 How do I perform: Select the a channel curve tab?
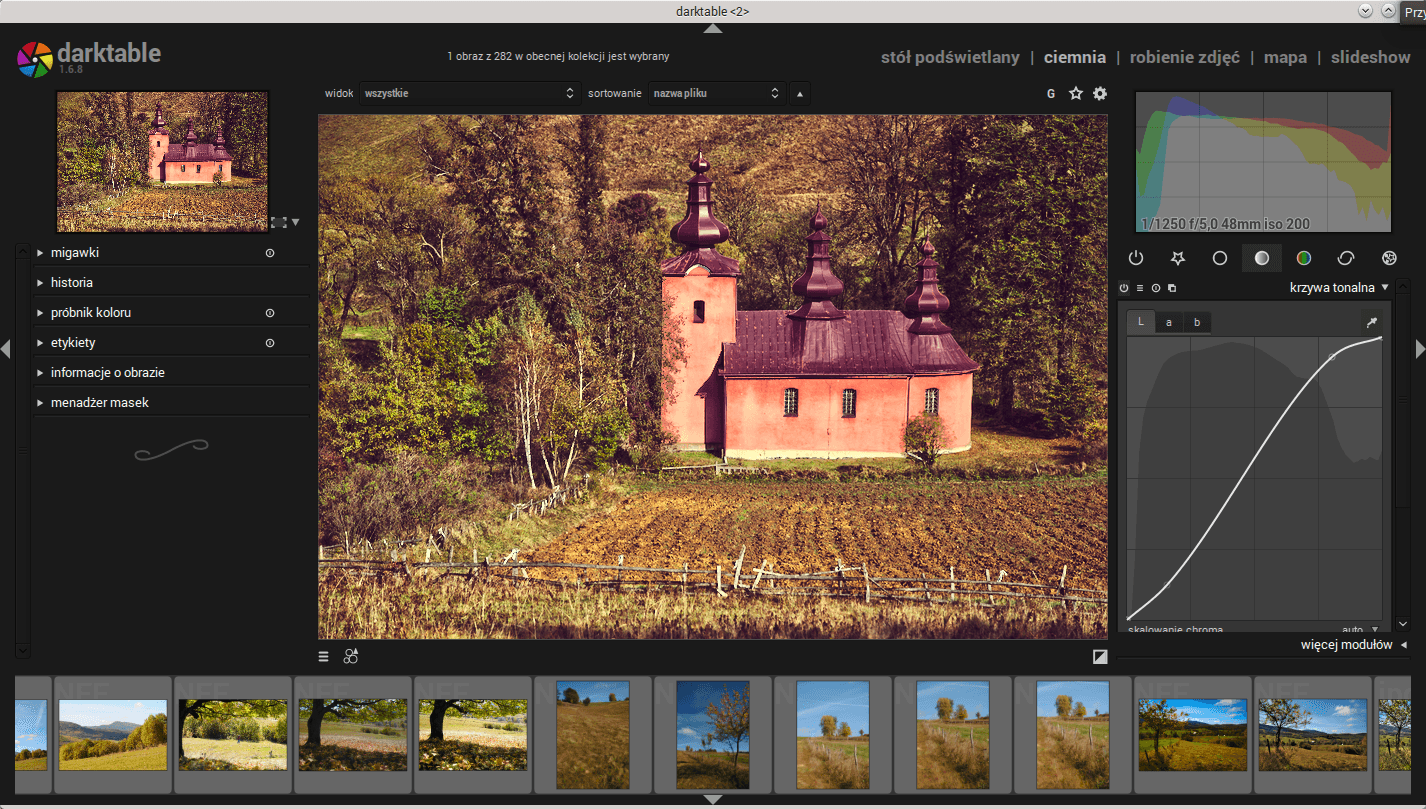click(x=1169, y=322)
